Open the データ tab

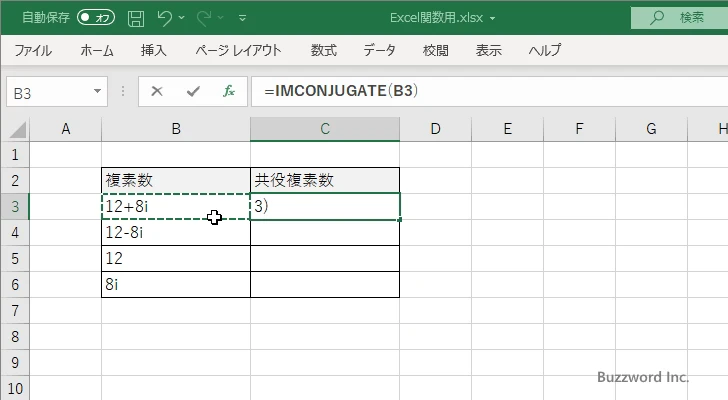coord(379,50)
